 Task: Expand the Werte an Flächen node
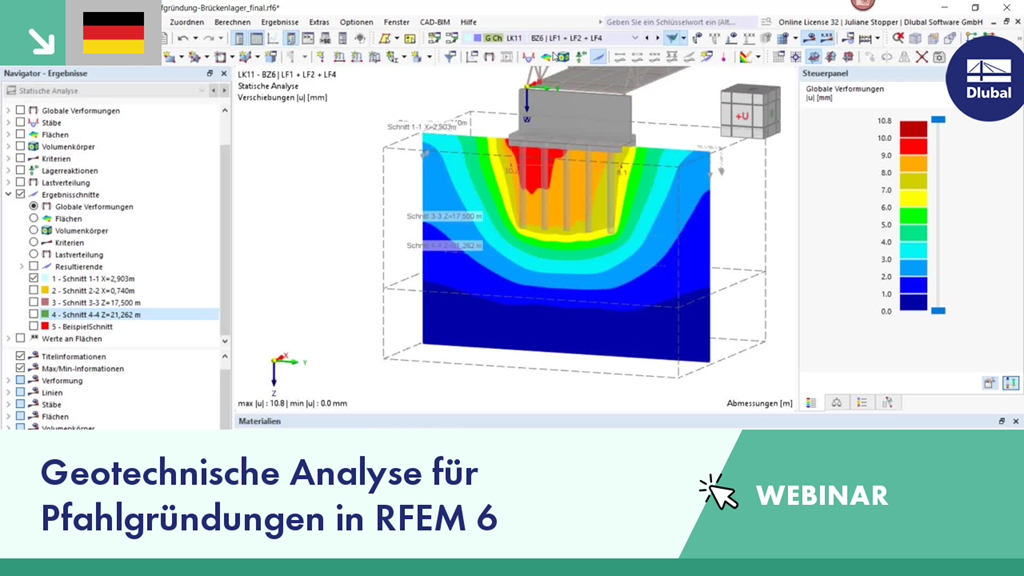(8, 338)
